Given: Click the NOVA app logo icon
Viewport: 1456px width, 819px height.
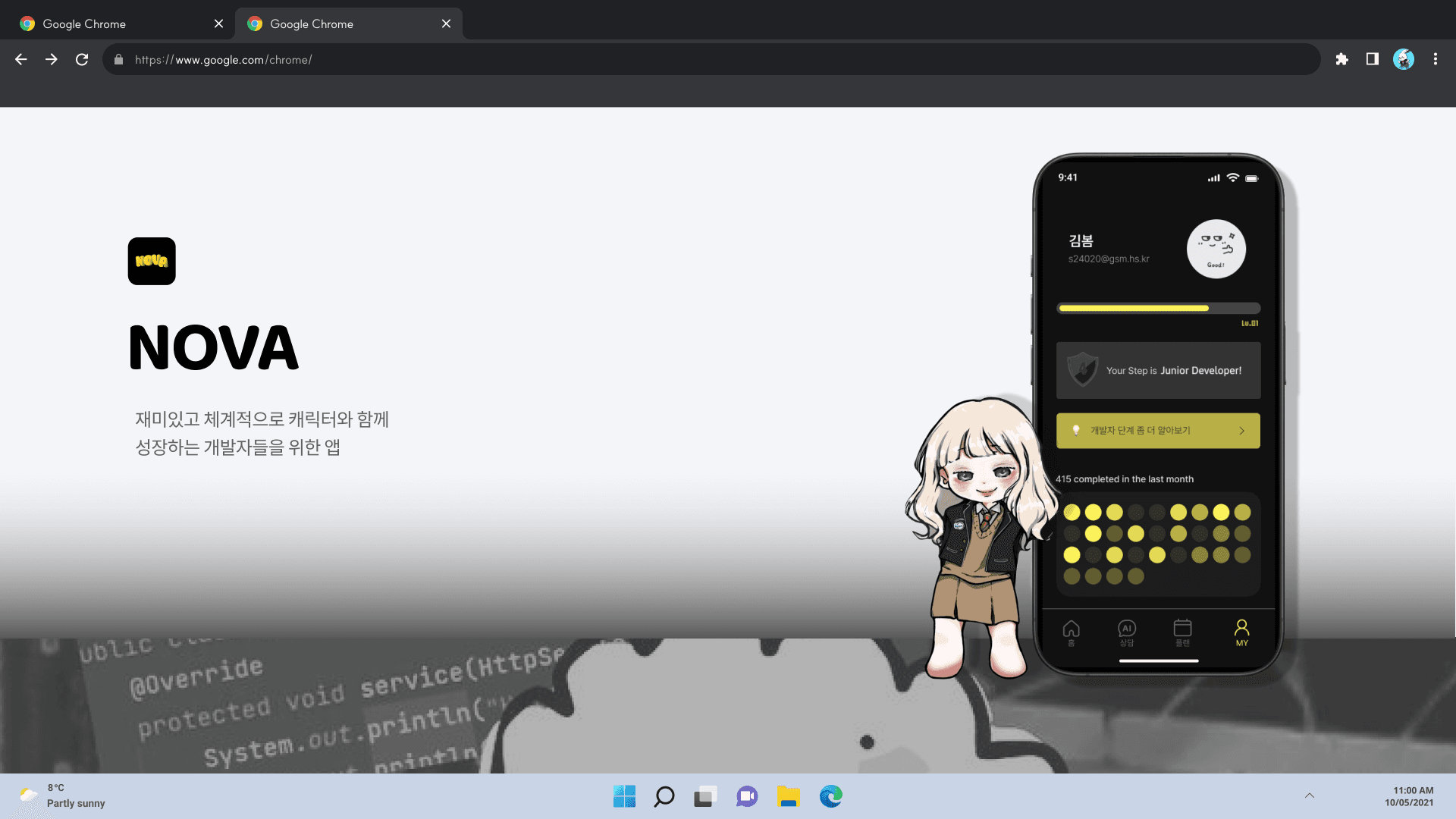Looking at the screenshot, I should pyautogui.click(x=152, y=261).
